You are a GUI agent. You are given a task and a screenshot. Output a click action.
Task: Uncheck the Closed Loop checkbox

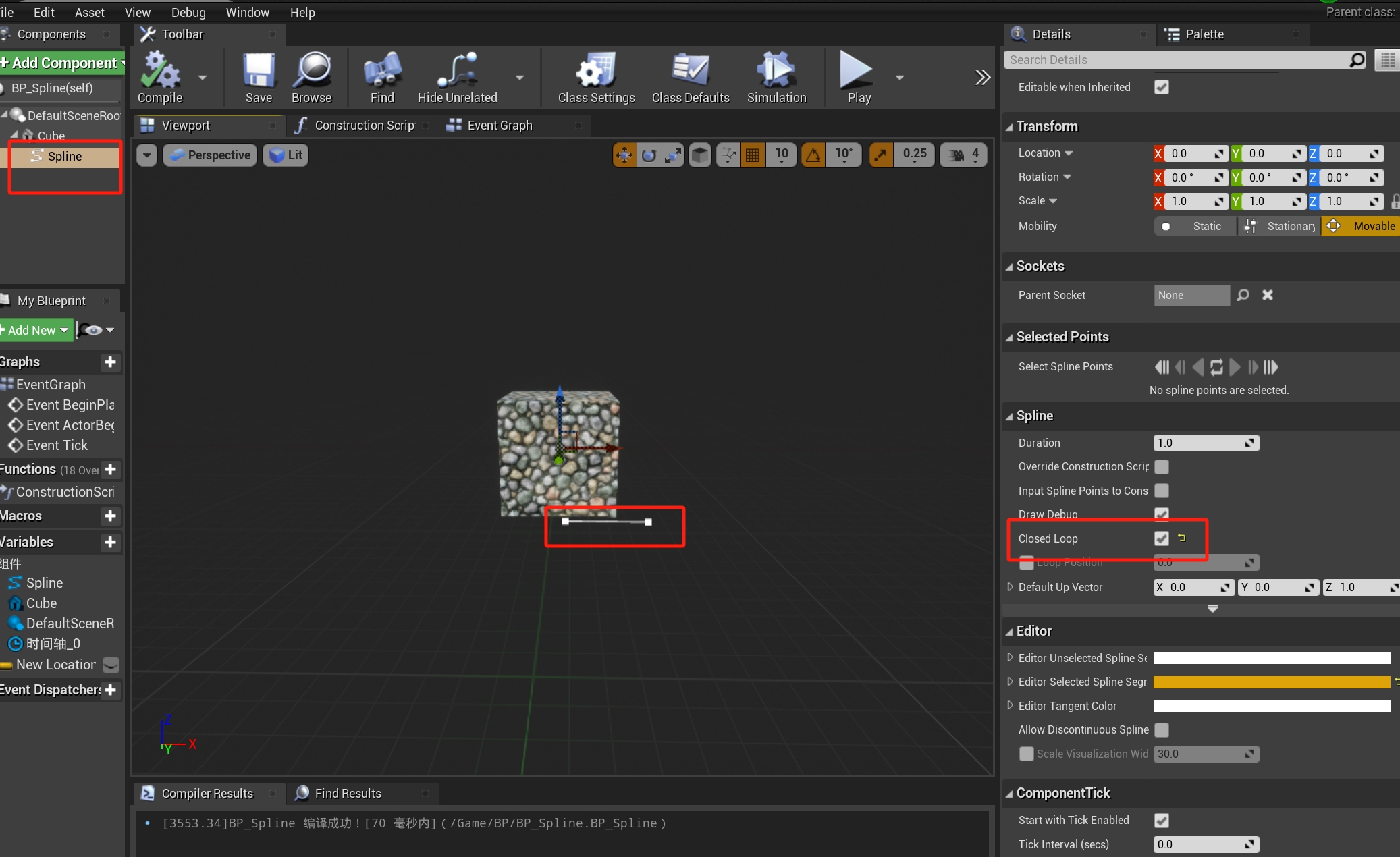(1162, 538)
